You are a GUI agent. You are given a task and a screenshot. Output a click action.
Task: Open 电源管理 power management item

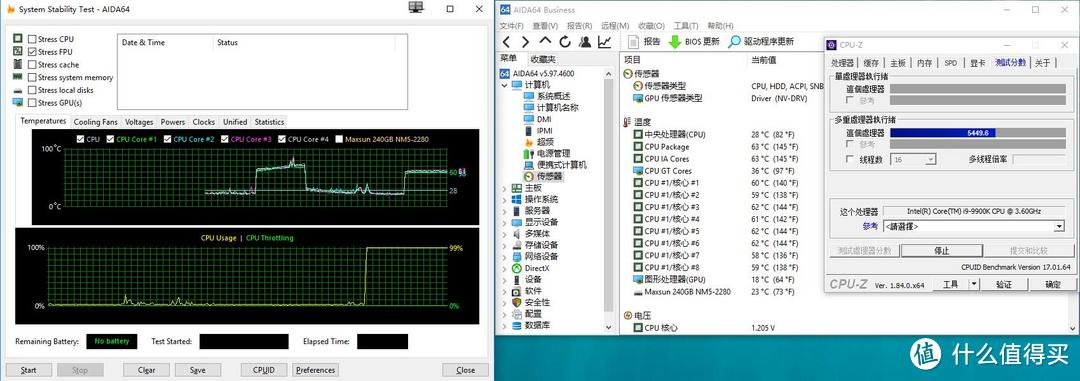click(x=546, y=154)
